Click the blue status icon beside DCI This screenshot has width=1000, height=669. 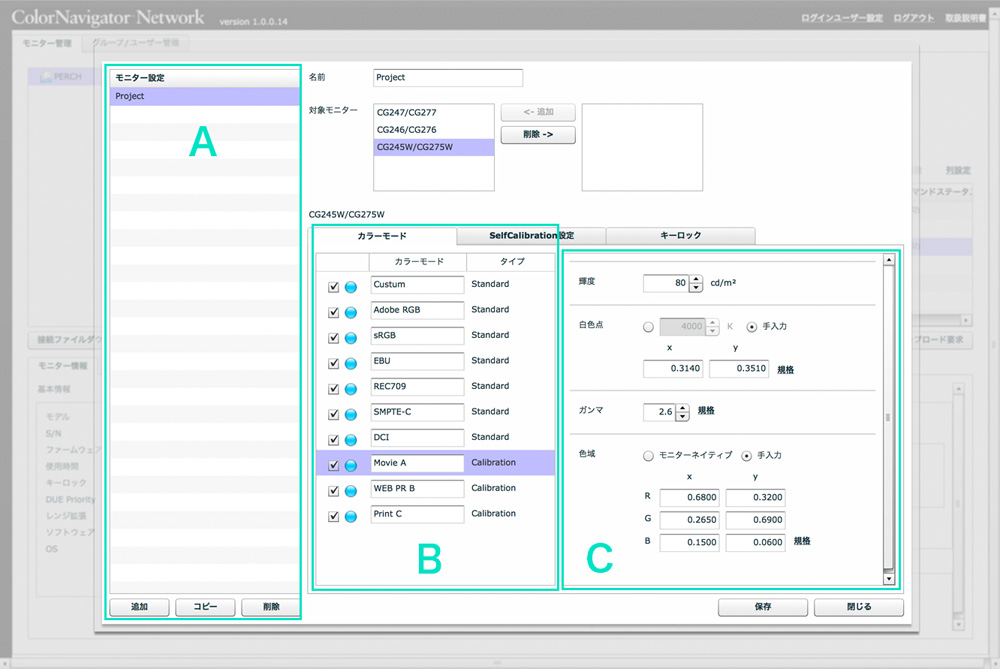[351, 440]
